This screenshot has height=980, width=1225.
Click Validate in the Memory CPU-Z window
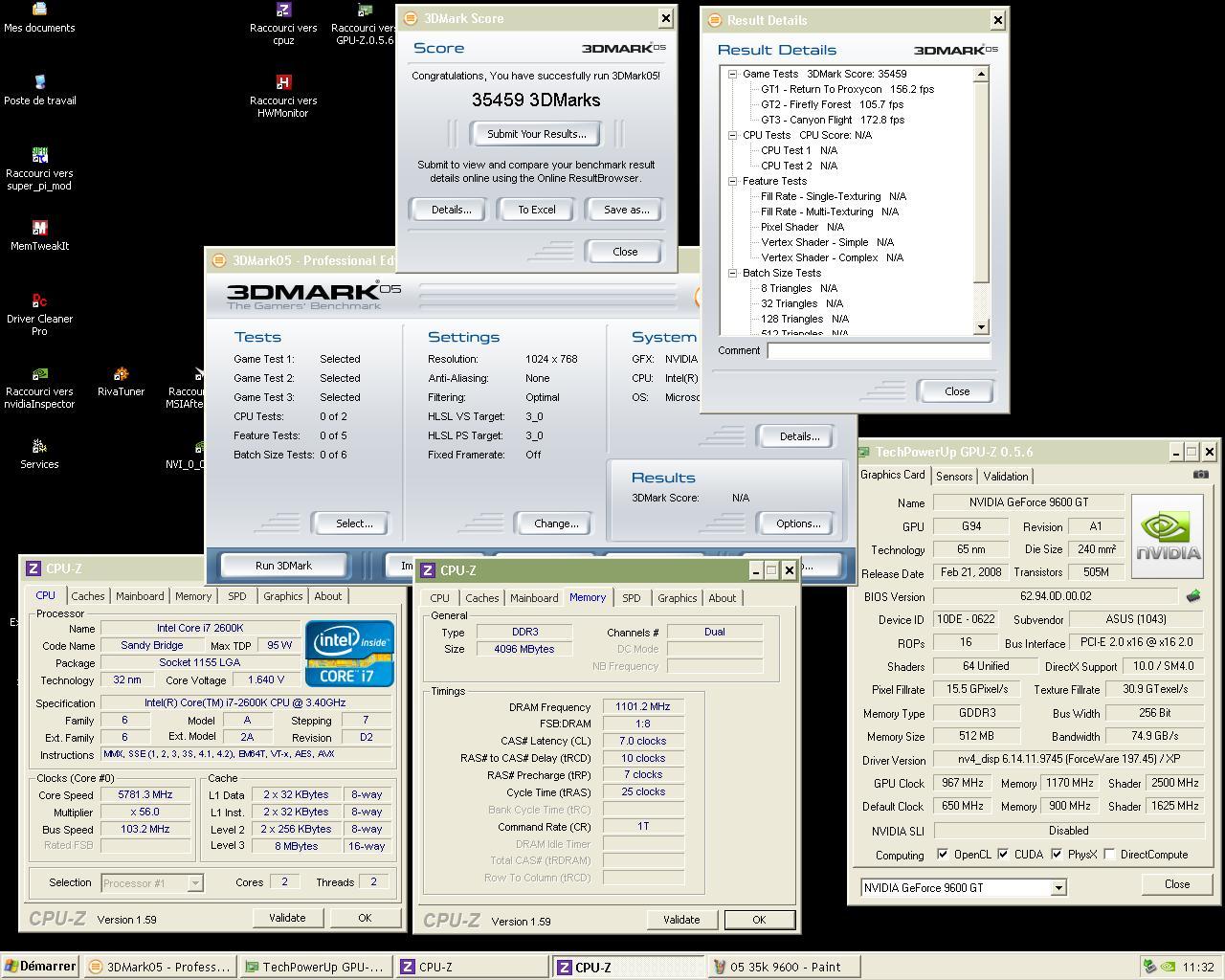point(681,920)
